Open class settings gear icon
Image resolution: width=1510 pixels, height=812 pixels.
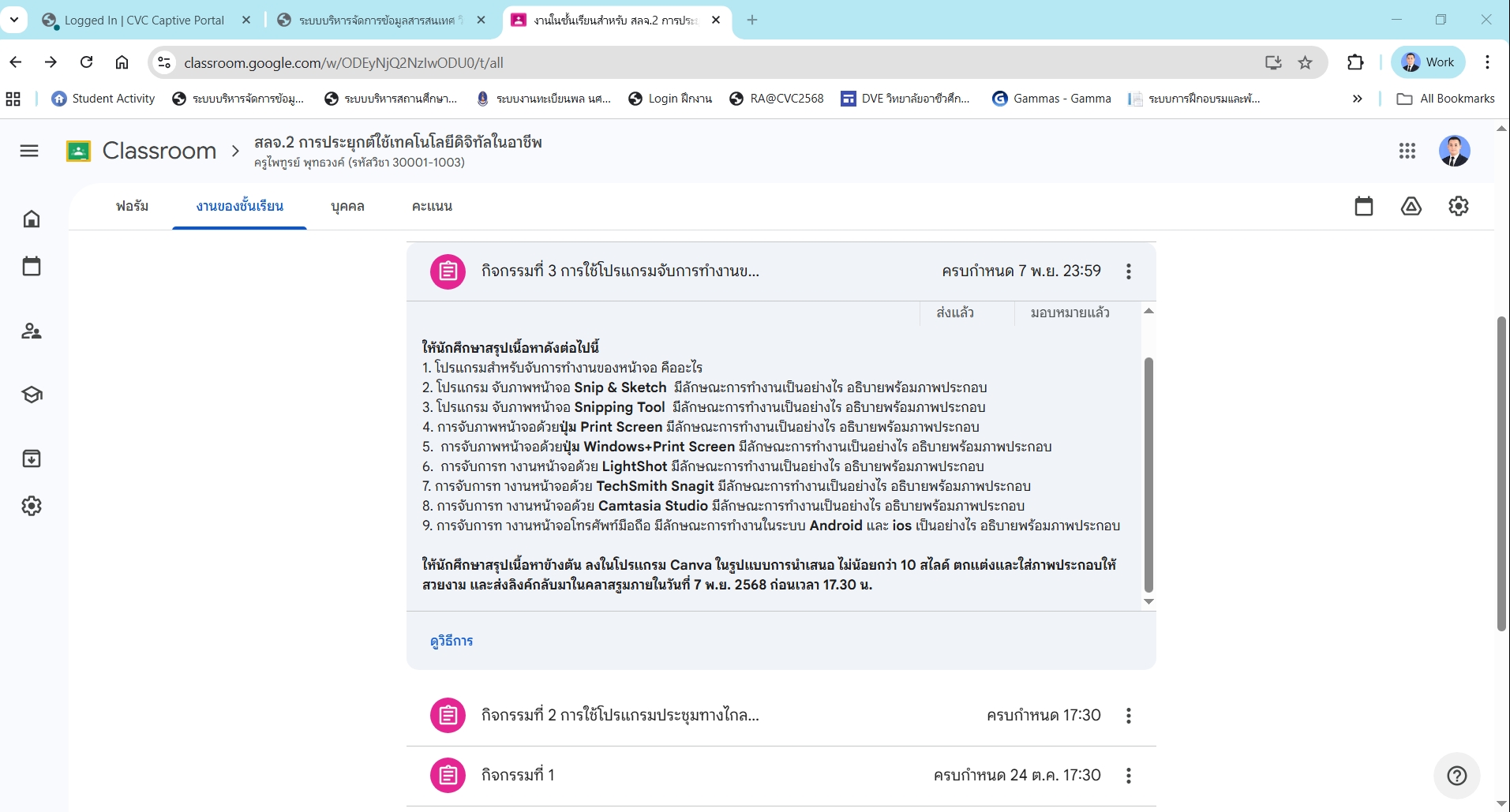click(1458, 206)
